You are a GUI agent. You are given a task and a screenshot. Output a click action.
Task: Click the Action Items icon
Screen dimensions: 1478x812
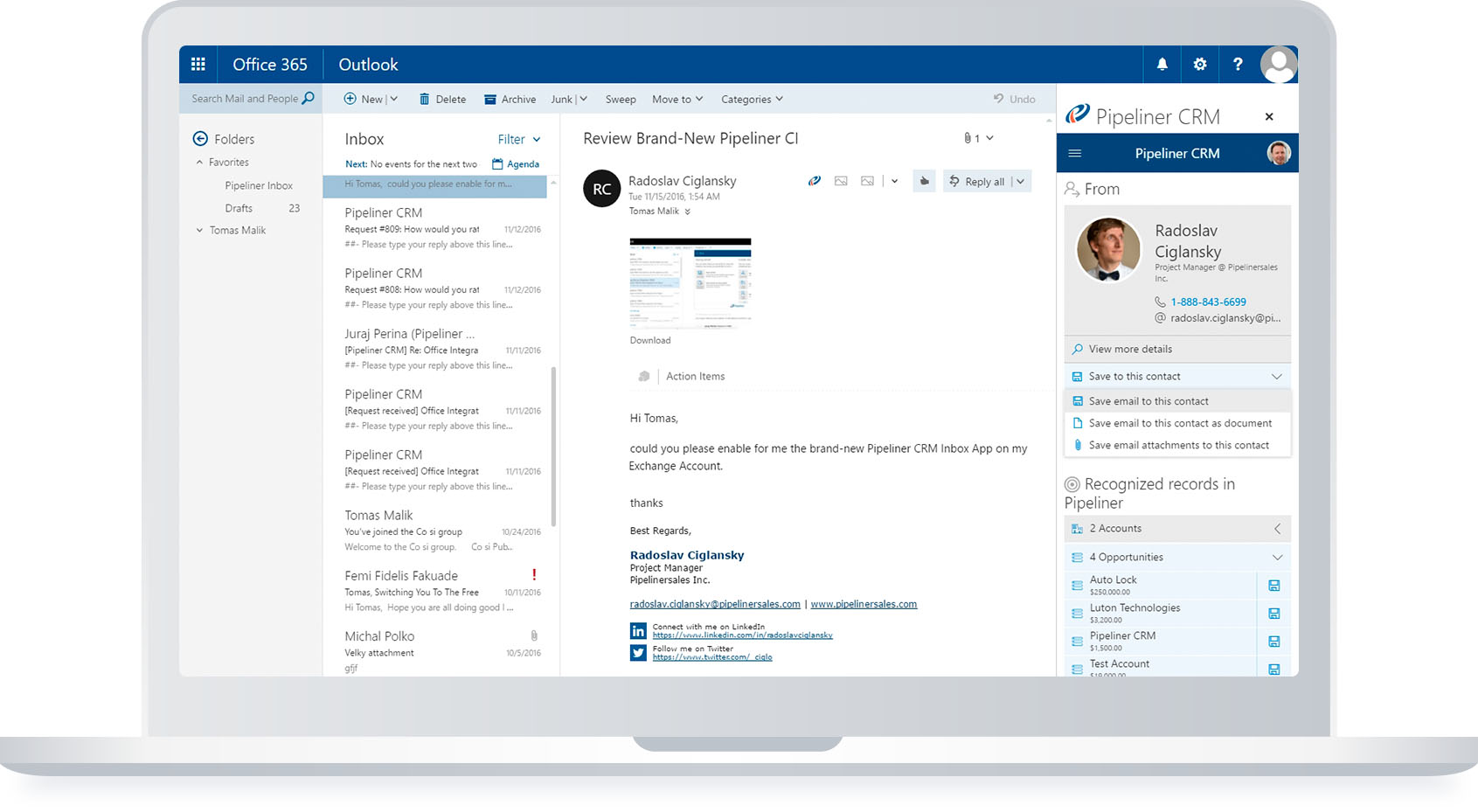tap(644, 376)
